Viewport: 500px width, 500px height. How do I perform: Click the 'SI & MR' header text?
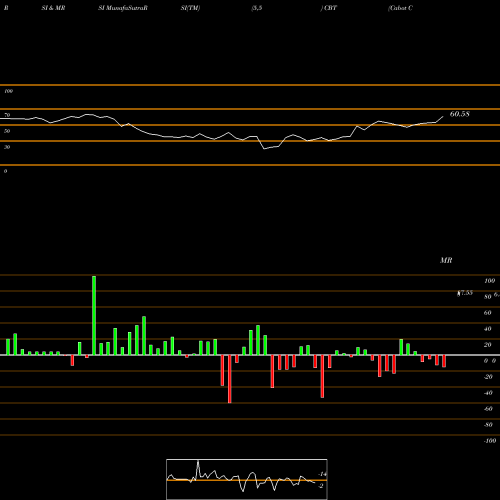53,8
